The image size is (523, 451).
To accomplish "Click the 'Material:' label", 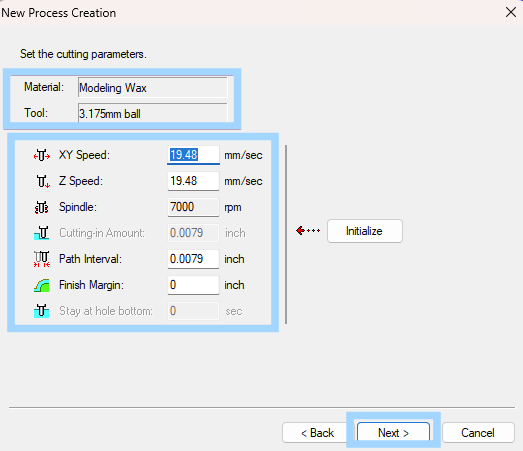I will click(44, 87).
